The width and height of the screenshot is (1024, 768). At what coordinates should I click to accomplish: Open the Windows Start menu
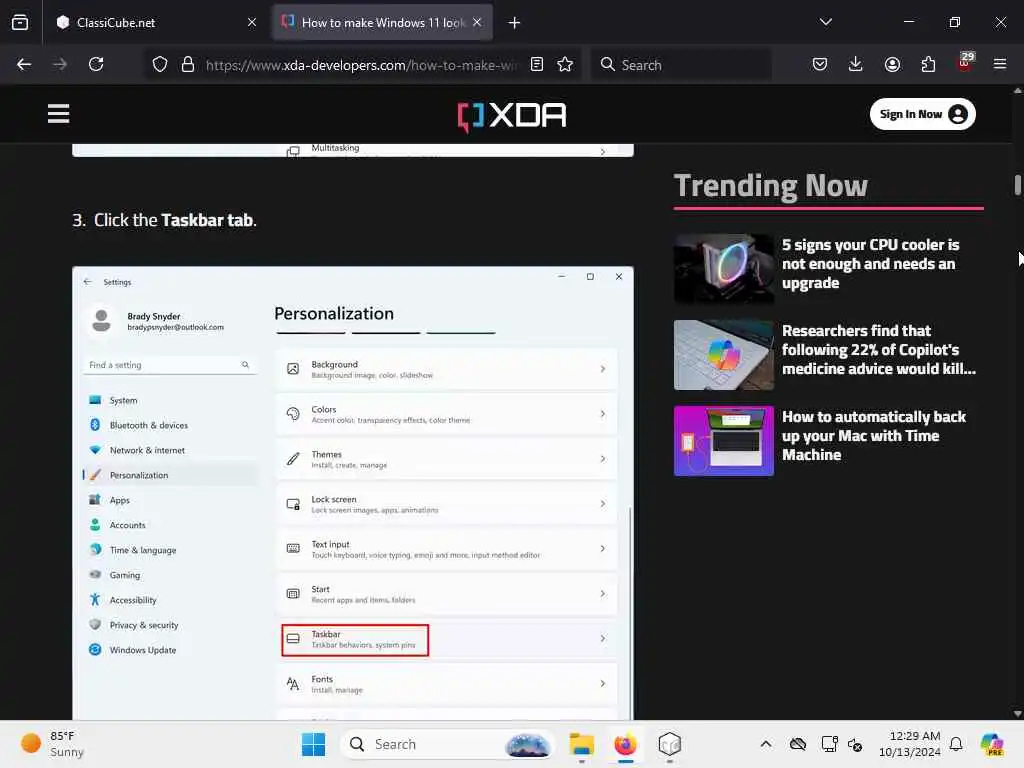tap(313, 744)
